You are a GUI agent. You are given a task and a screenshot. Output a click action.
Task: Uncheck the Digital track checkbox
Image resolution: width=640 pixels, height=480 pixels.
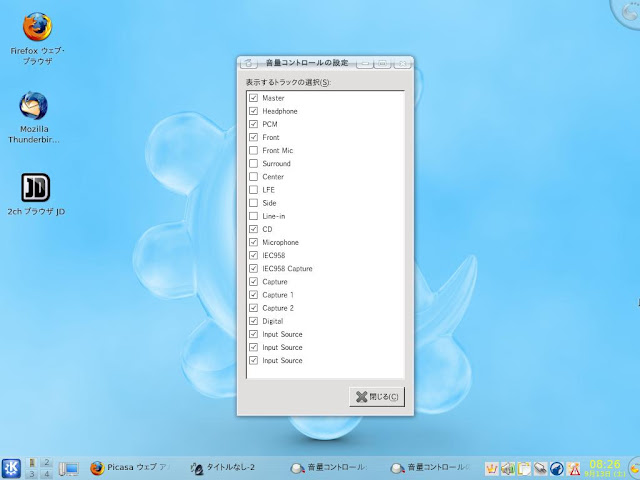pyautogui.click(x=253, y=321)
